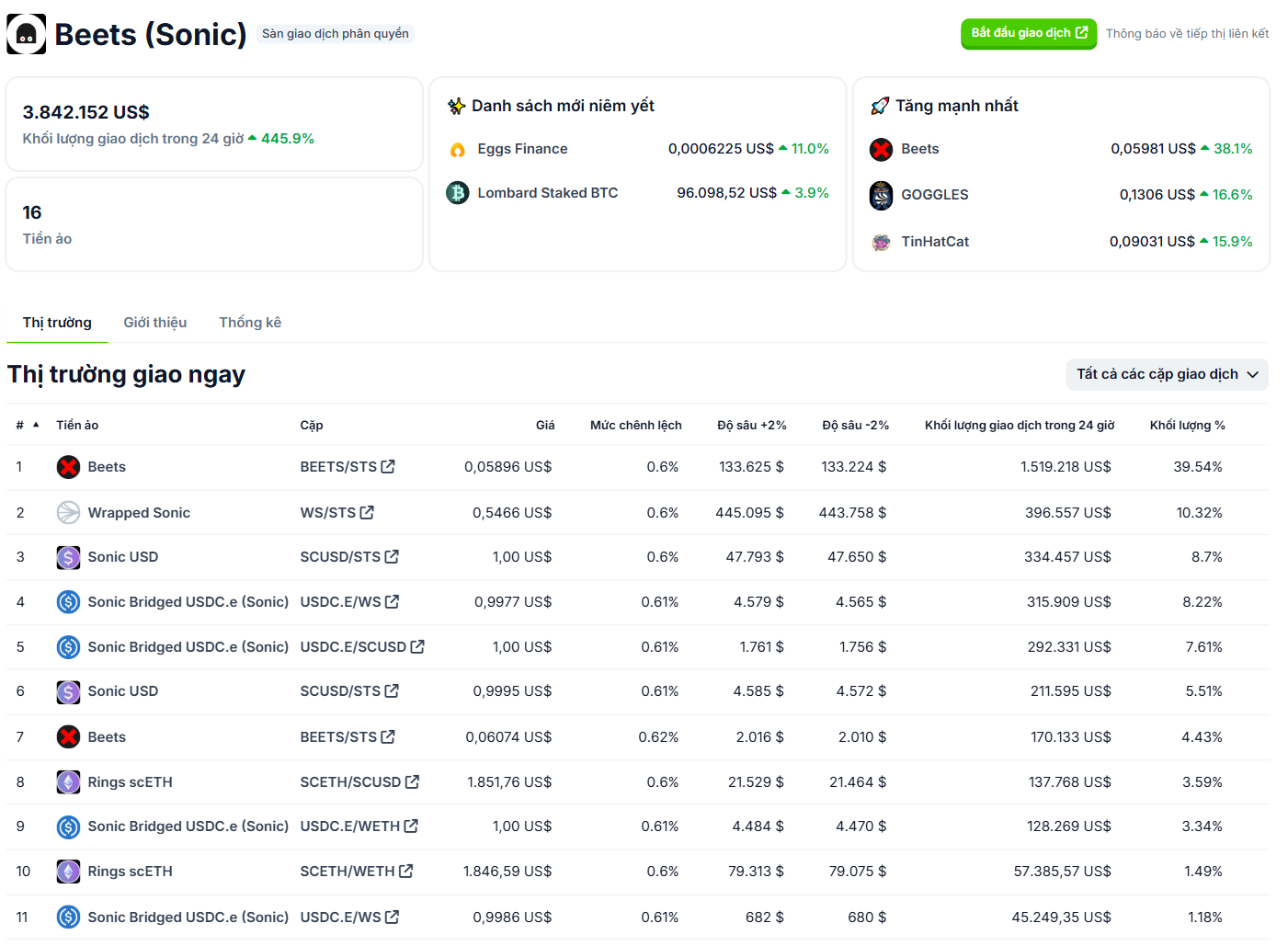
Task: Click the 57.385,57 US$ volume cell
Action: pyautogui.click(x=1062, y=872)
